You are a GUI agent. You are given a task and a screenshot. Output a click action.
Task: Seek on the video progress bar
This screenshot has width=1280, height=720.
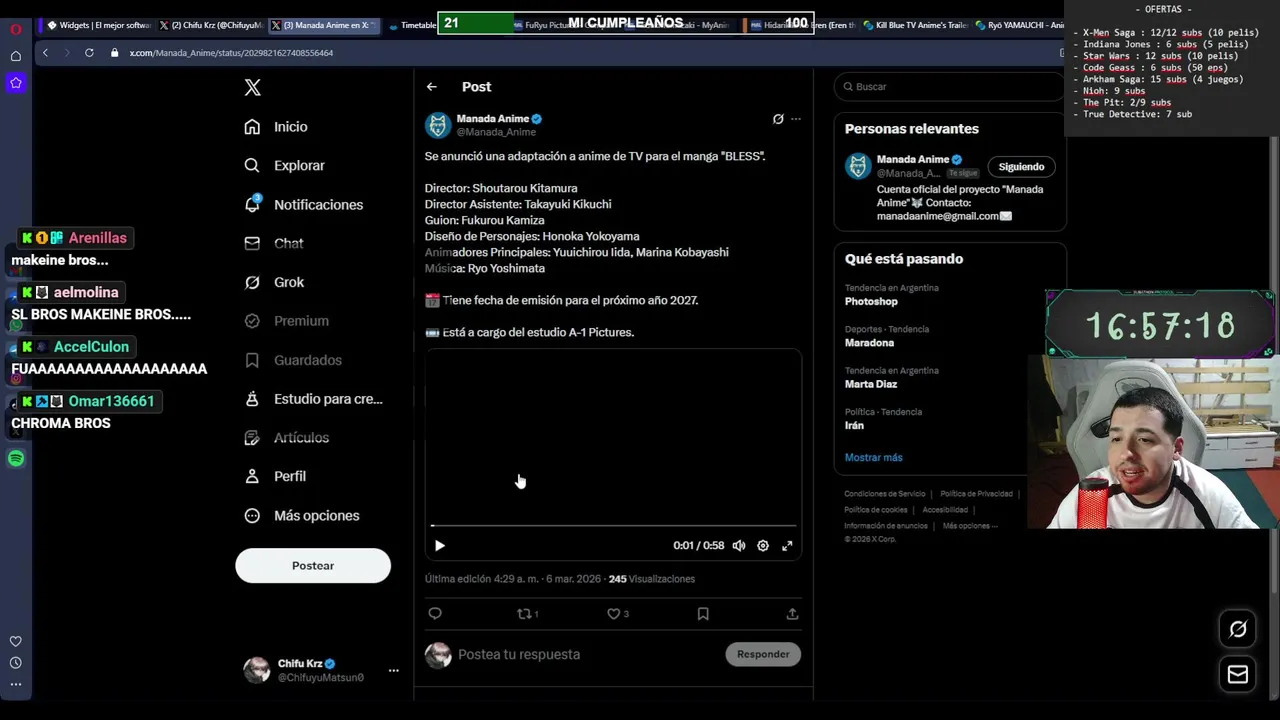(613, 525)
